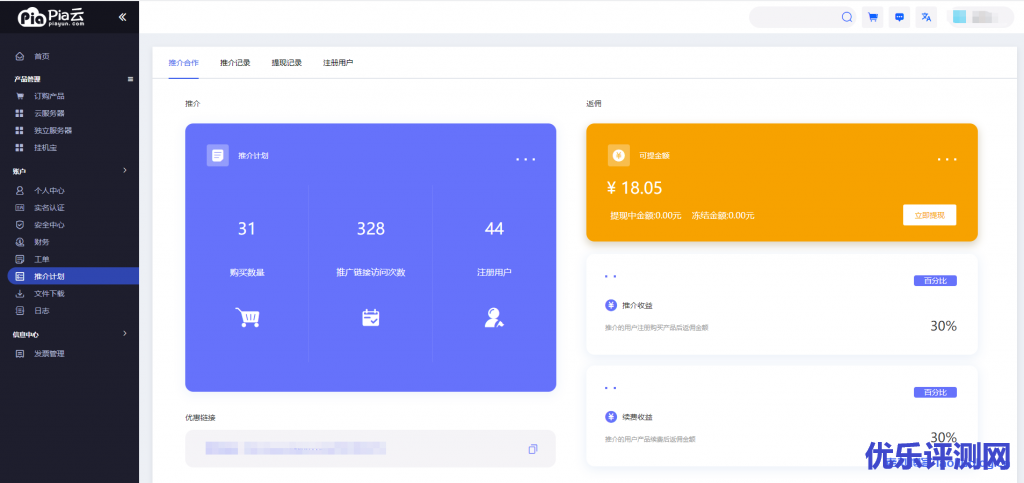Toggle the 产品管理 section menu

click(130, 79)
